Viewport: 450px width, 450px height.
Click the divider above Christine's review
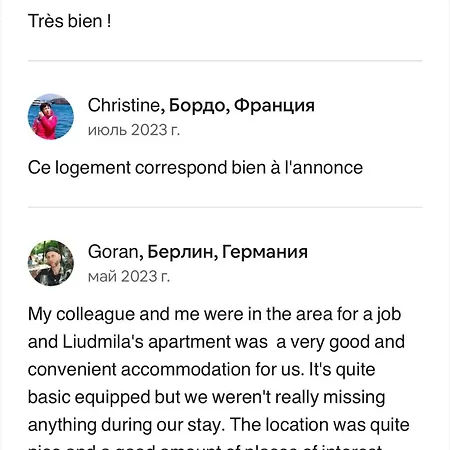(225, 61)
